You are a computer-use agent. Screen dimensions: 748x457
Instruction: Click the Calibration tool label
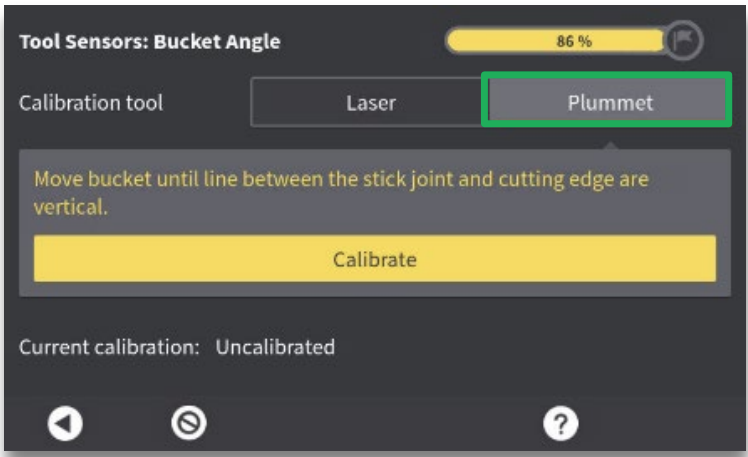click(91, 102)
